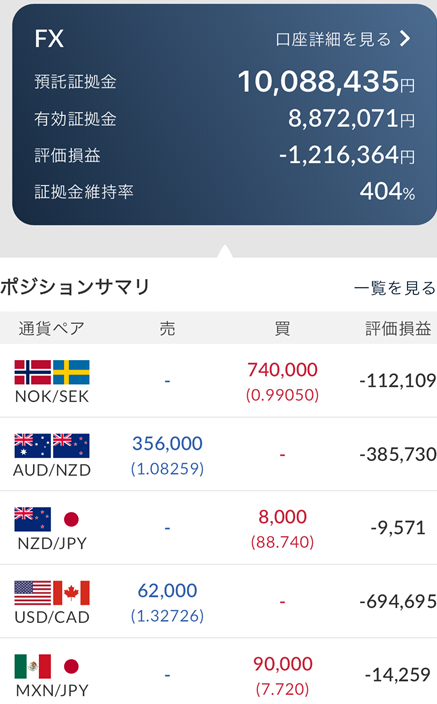
Task: Tap the Australia flag icon for AUD/NZD
Action: 32,446
